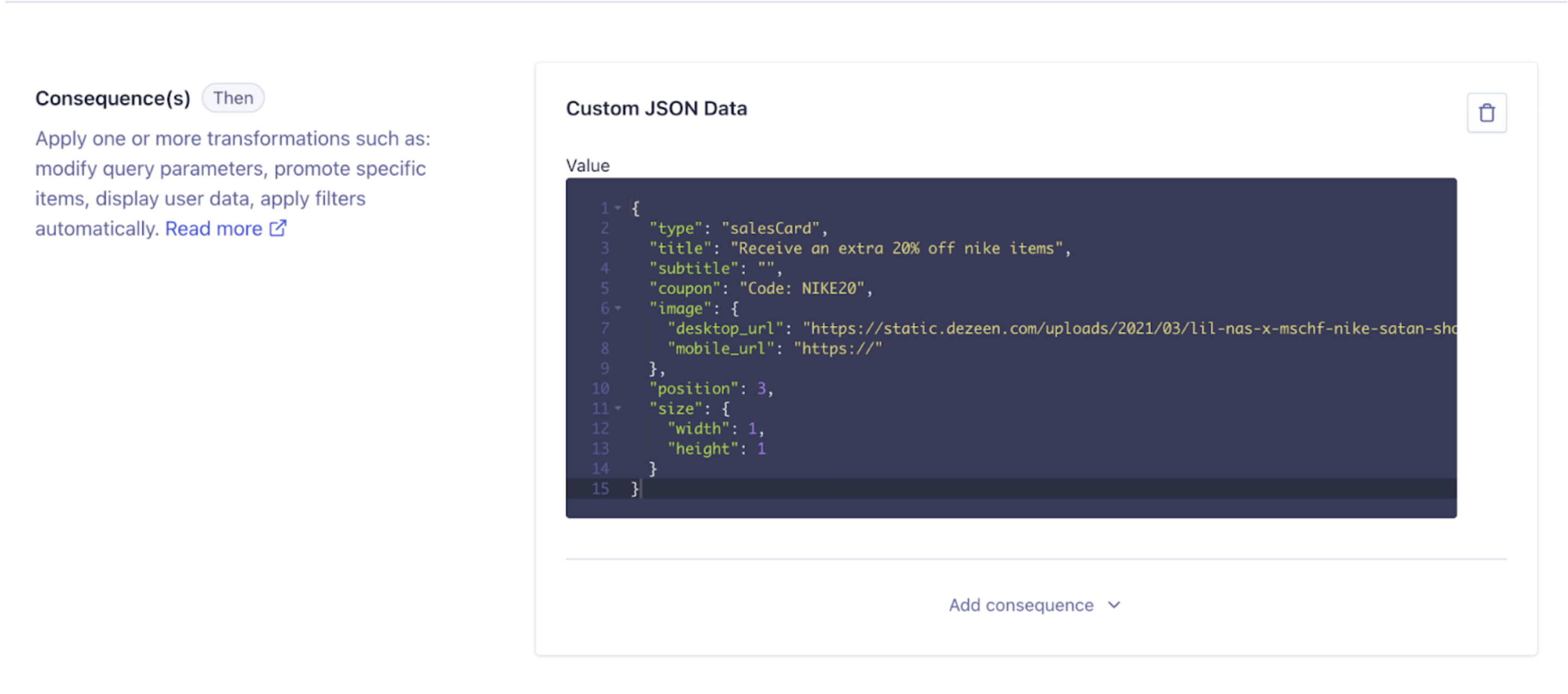Collapse the "image" object fold arrow on line 6
This screenshot has width=1568, height=694.
pyautogui.click(x=618, y=308)
